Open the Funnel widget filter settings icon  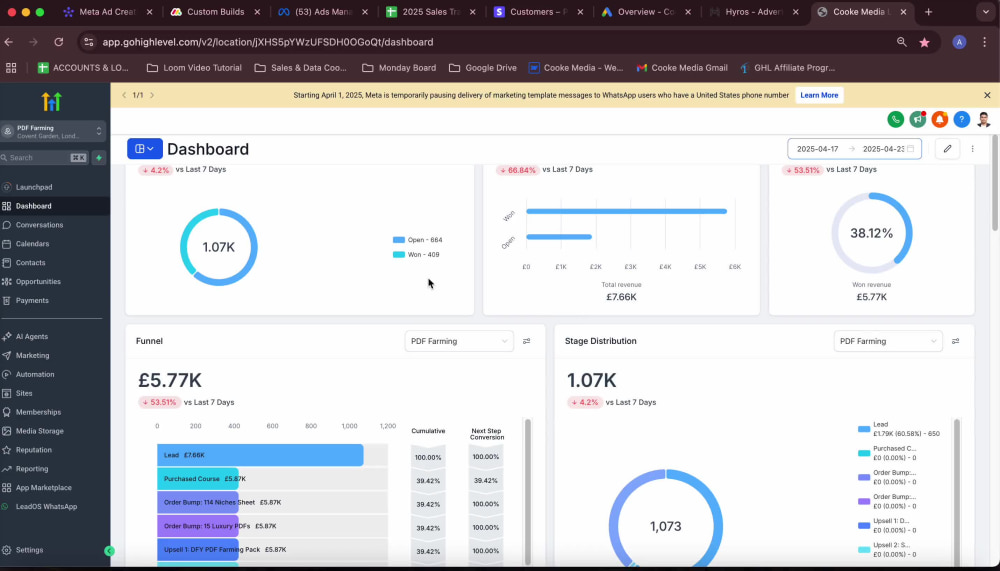527,341
